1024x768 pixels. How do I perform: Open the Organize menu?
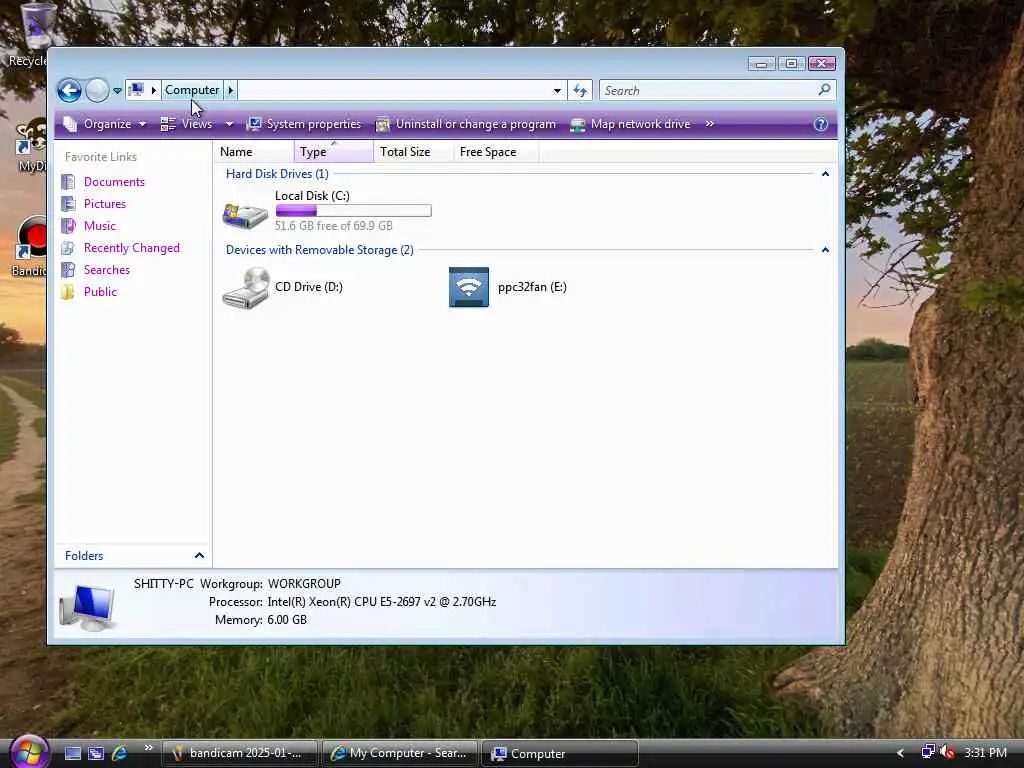(x=104, y=124)
